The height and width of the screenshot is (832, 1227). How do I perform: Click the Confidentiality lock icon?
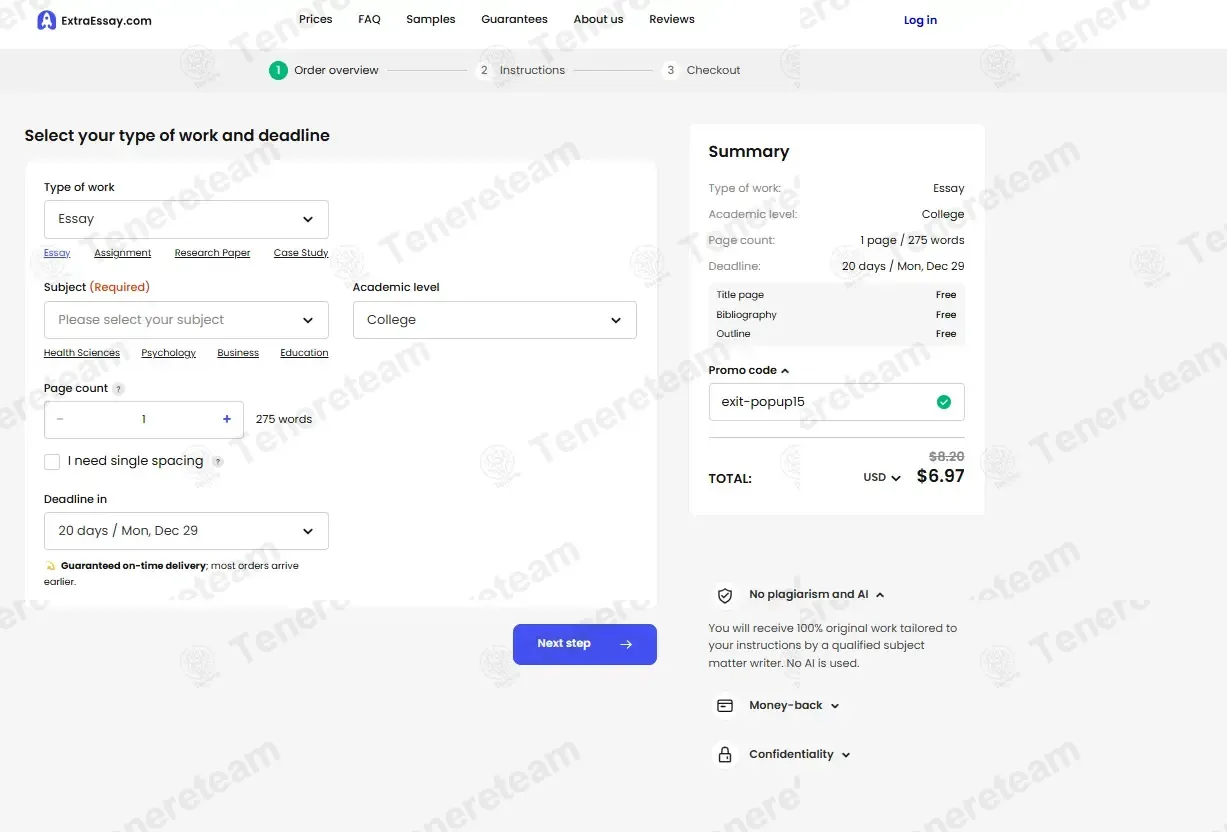(724, 755)
